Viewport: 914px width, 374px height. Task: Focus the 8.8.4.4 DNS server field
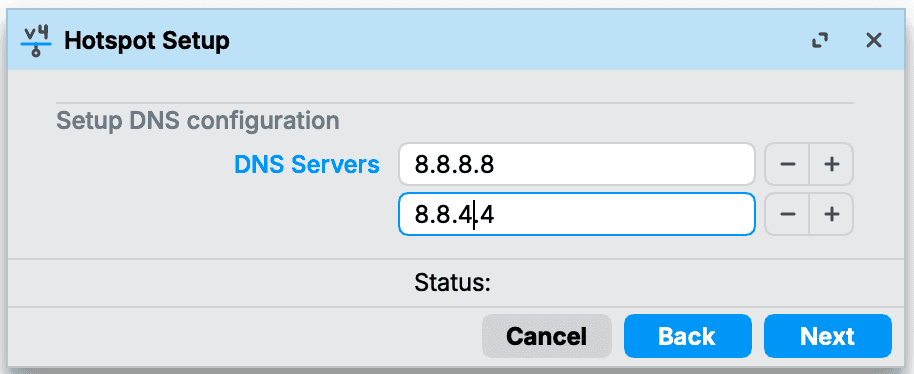(x=576, y=214)
